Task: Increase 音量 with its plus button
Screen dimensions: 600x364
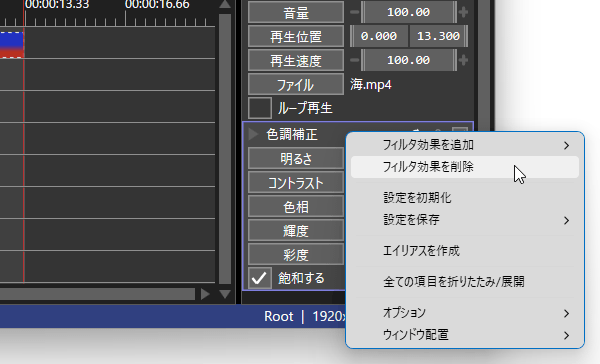Action: [x=463, y=12]
